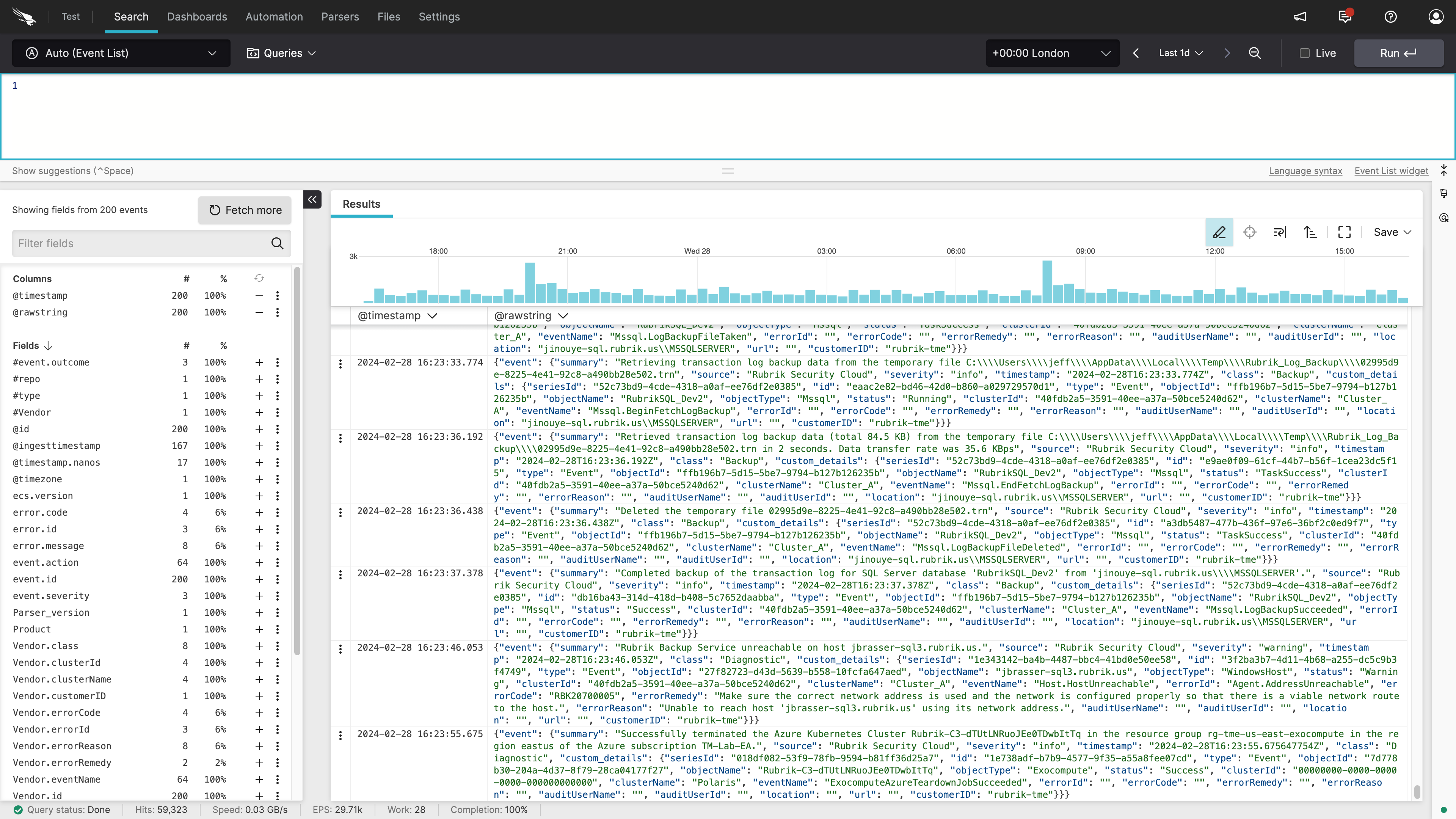Open the Auto (Event List) dropdown
The image size is (1456, 819).
[x=121, y=53]
